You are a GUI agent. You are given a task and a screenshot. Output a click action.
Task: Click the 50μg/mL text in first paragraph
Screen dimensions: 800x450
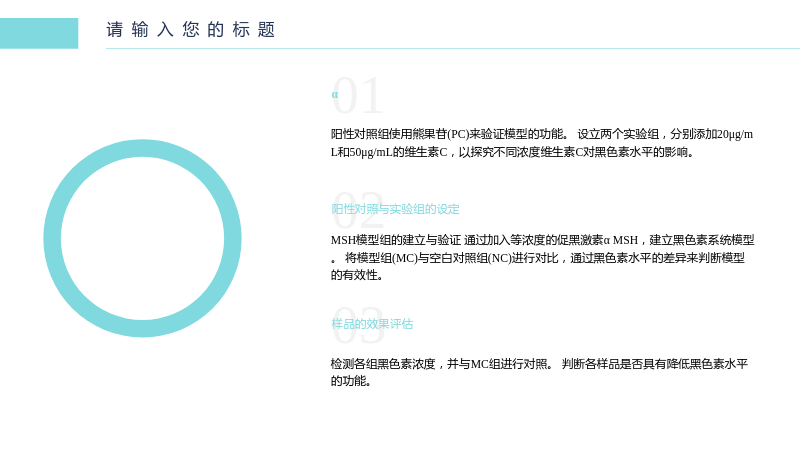tap(371, 152)
